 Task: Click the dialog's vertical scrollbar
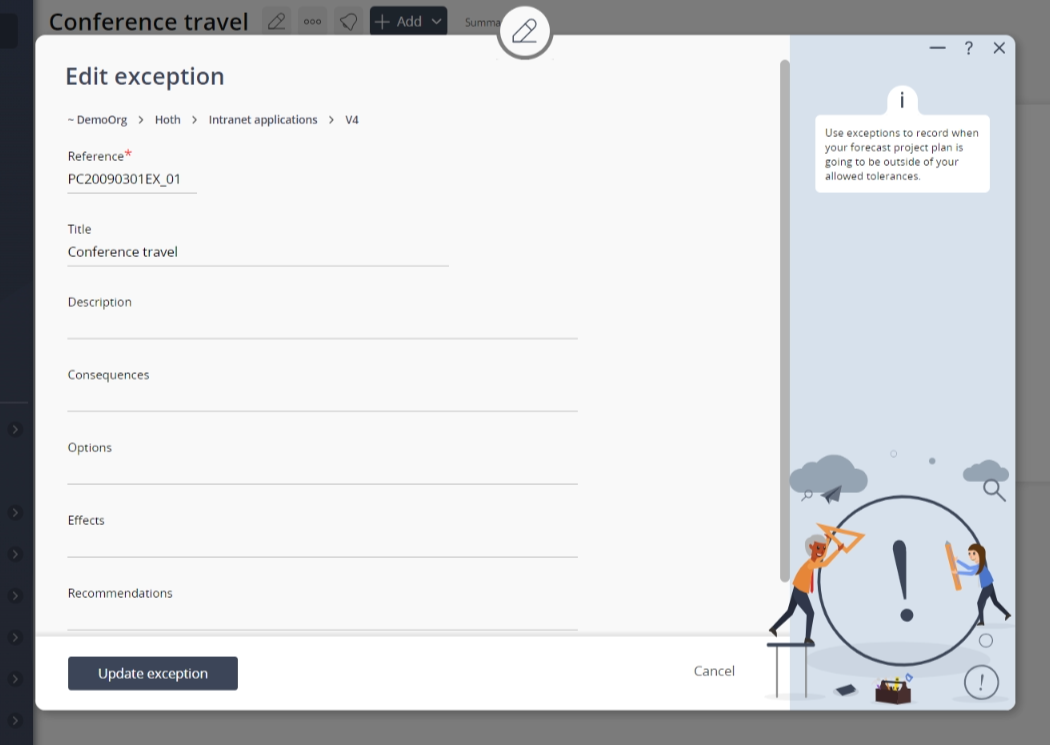[x=784, y=320]
